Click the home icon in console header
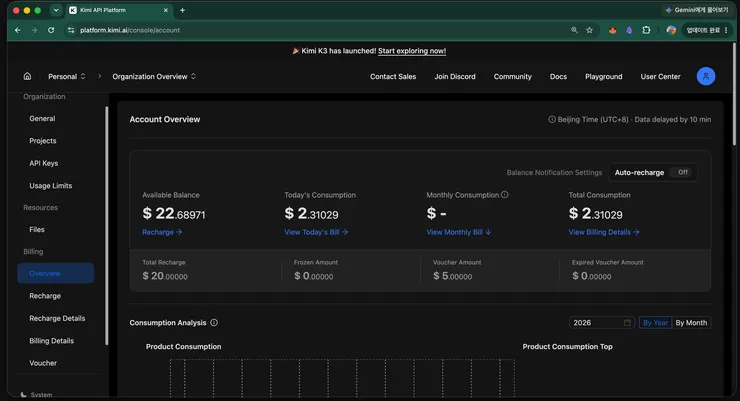The height and width of the screenshot is (401, 740). coord(27,76)
